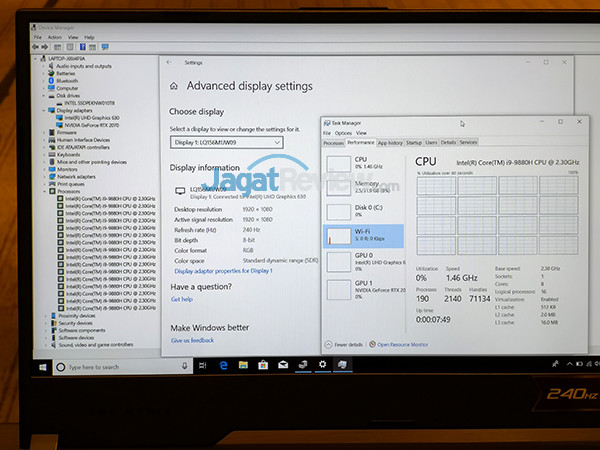This screenshot has width=600, height=450.
Task: Switch to the Startup tab
Action: [x=414, y=143]
